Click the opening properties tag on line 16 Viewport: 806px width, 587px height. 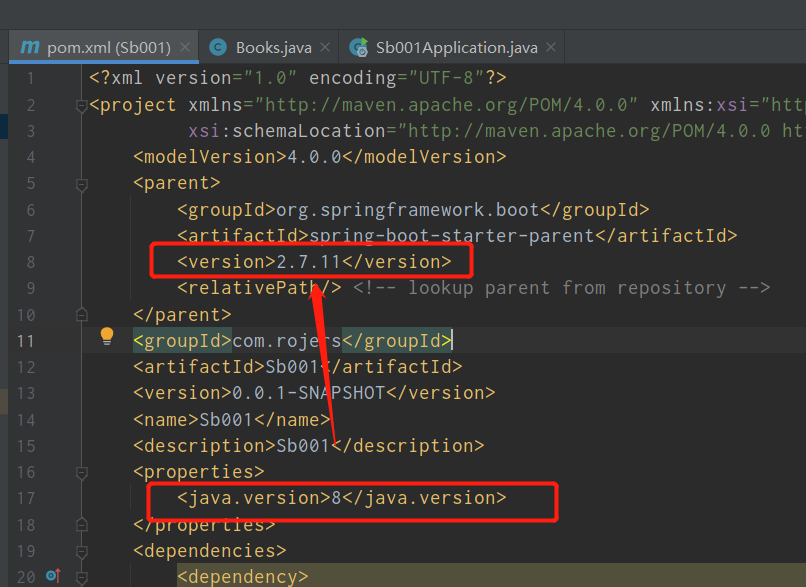(198, 472)
